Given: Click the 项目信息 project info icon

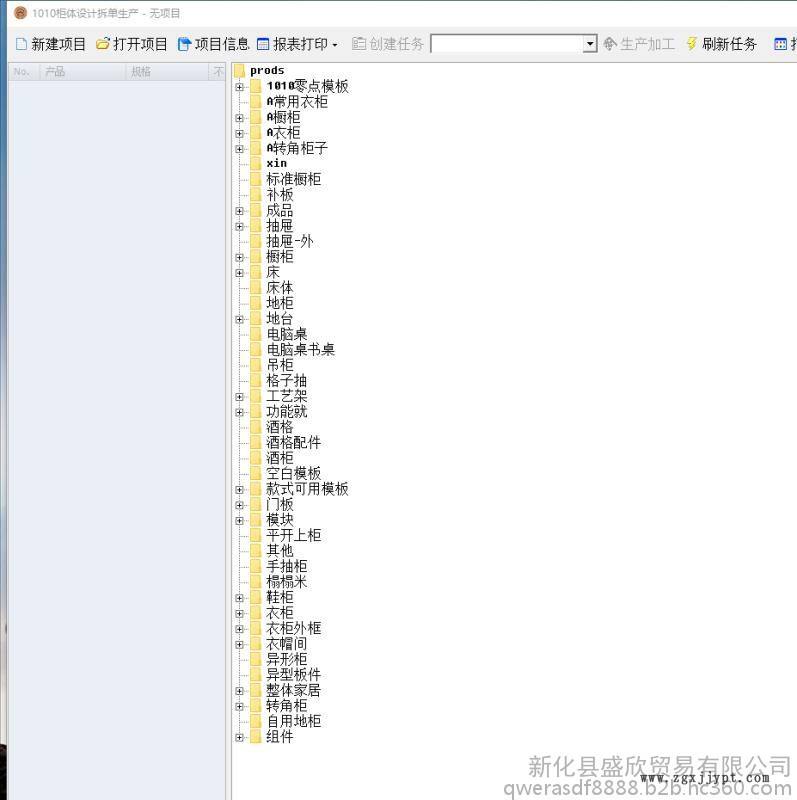Looking at the screenshot, I should click(184, 44).
